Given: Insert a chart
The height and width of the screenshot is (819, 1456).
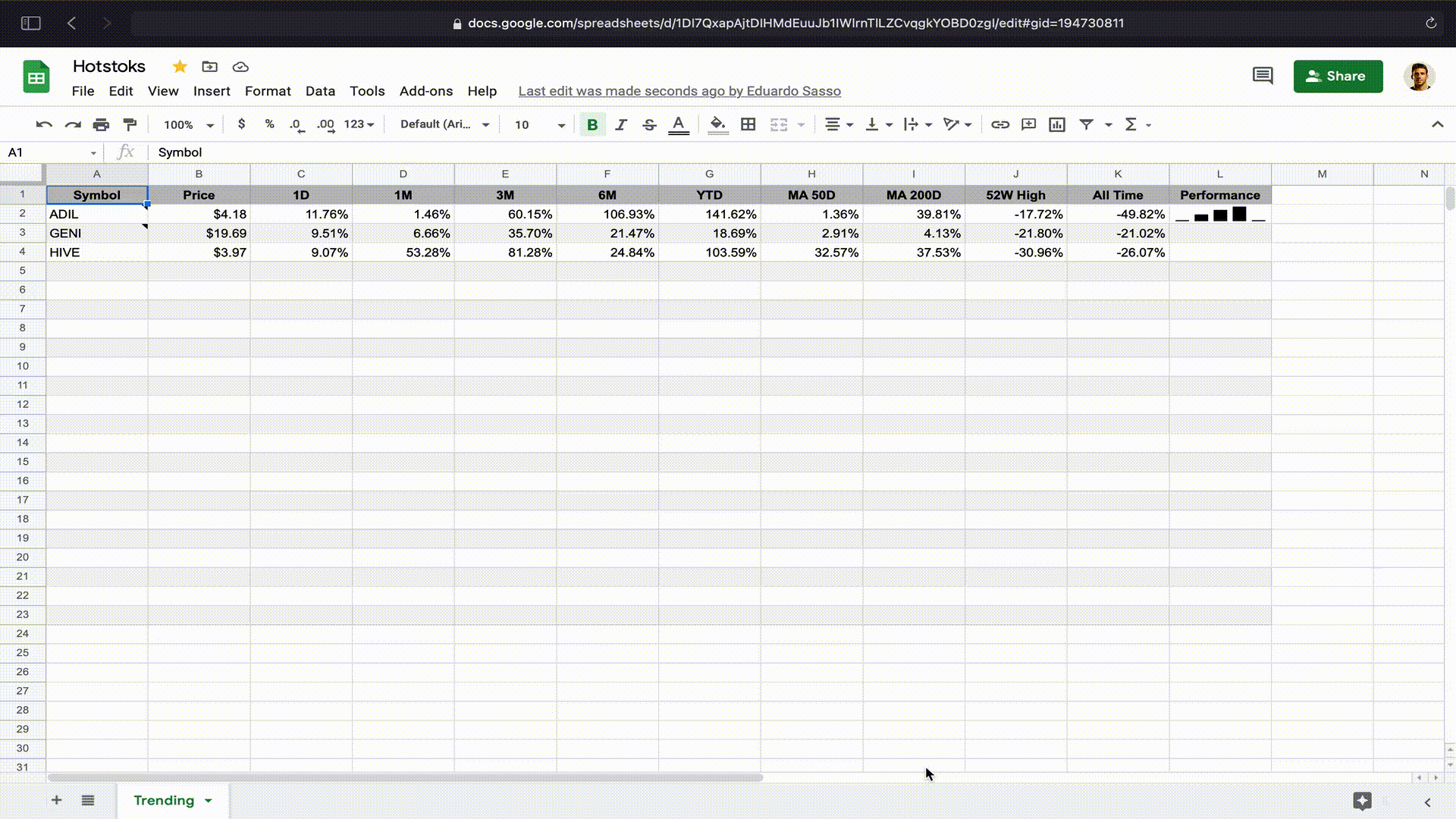Looking at the screenshot, I should (x=1057, y=124).
